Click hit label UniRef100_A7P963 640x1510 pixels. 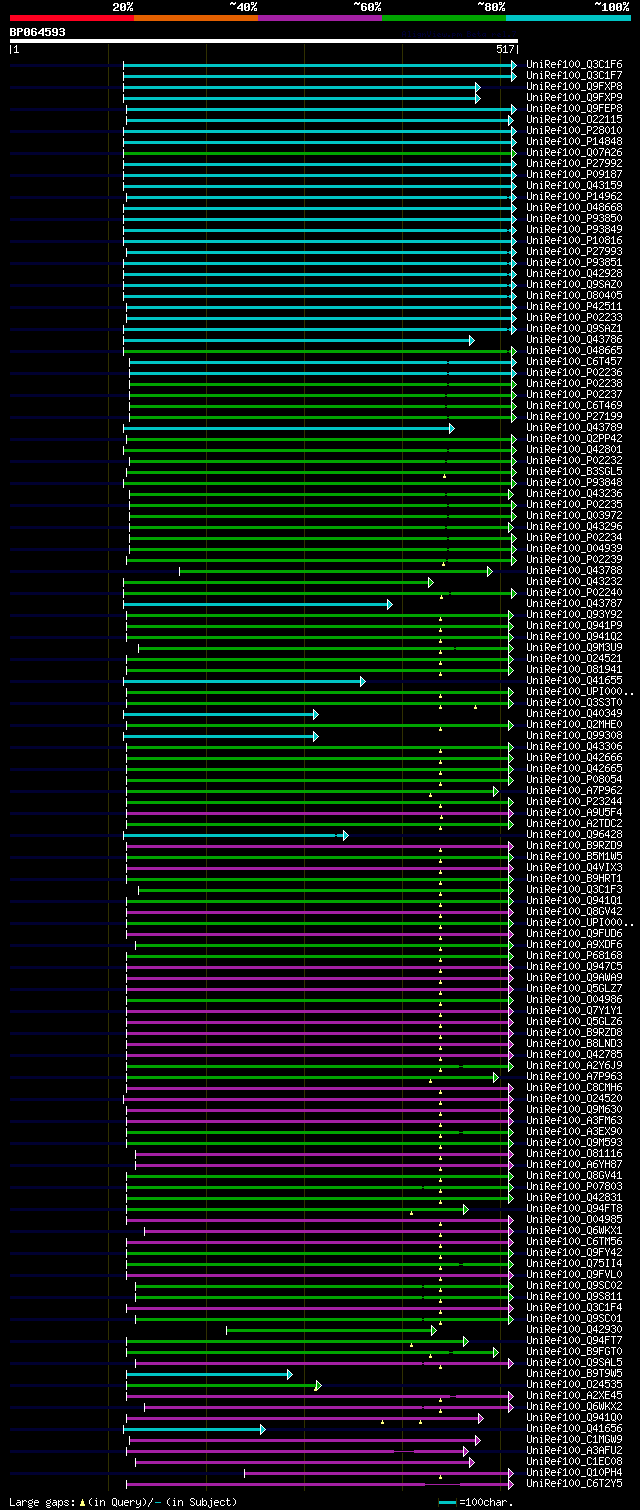click(x=574, y=1077)
